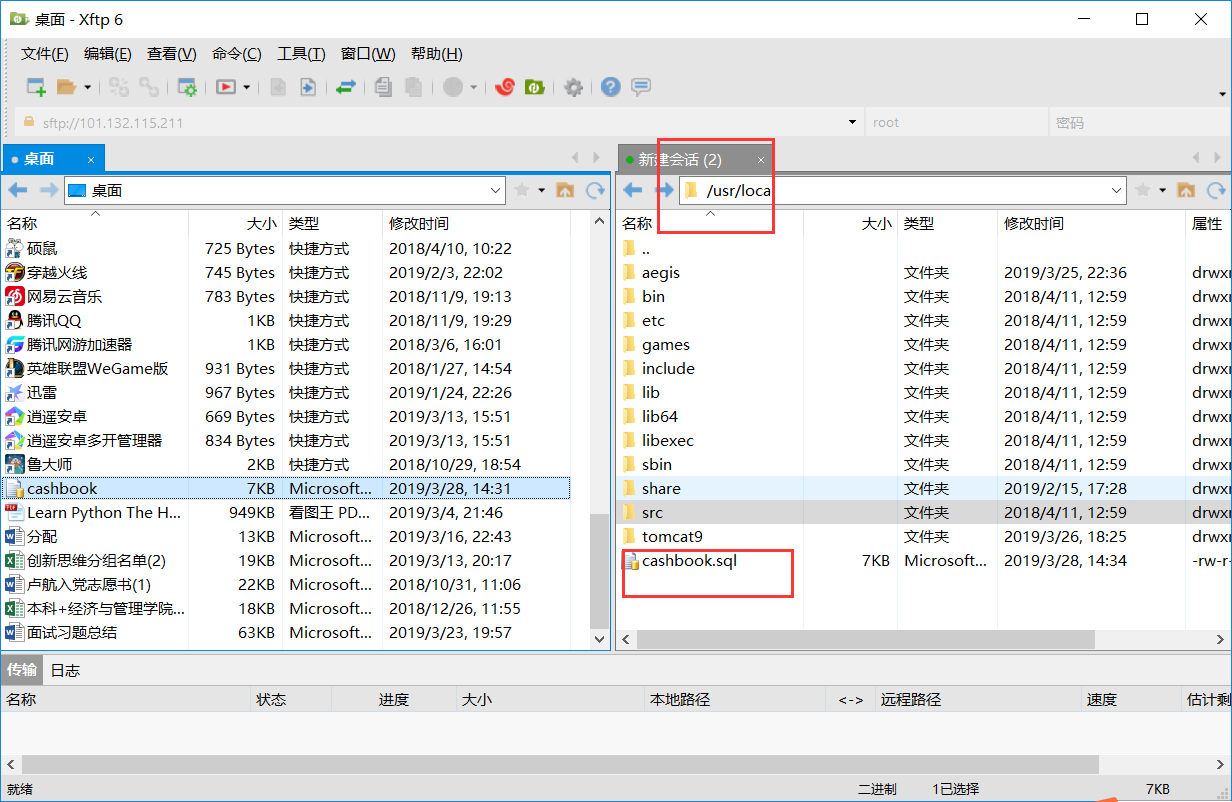Viewport: 1232px width, 802px height.
Task: Switch to the 传输 tab
Action: point(21,670)
